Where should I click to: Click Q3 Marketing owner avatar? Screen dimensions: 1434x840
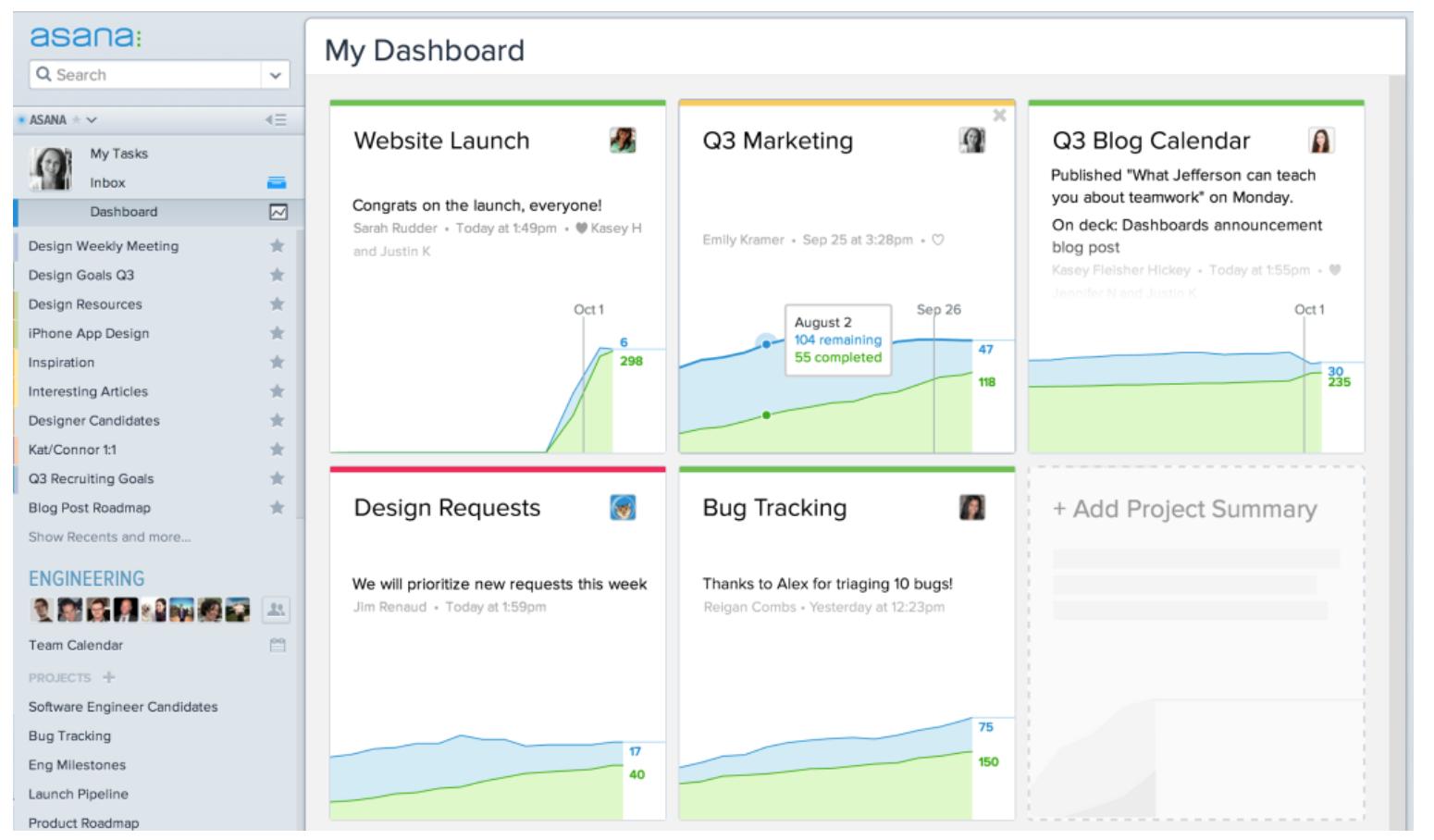pos(971,141)
